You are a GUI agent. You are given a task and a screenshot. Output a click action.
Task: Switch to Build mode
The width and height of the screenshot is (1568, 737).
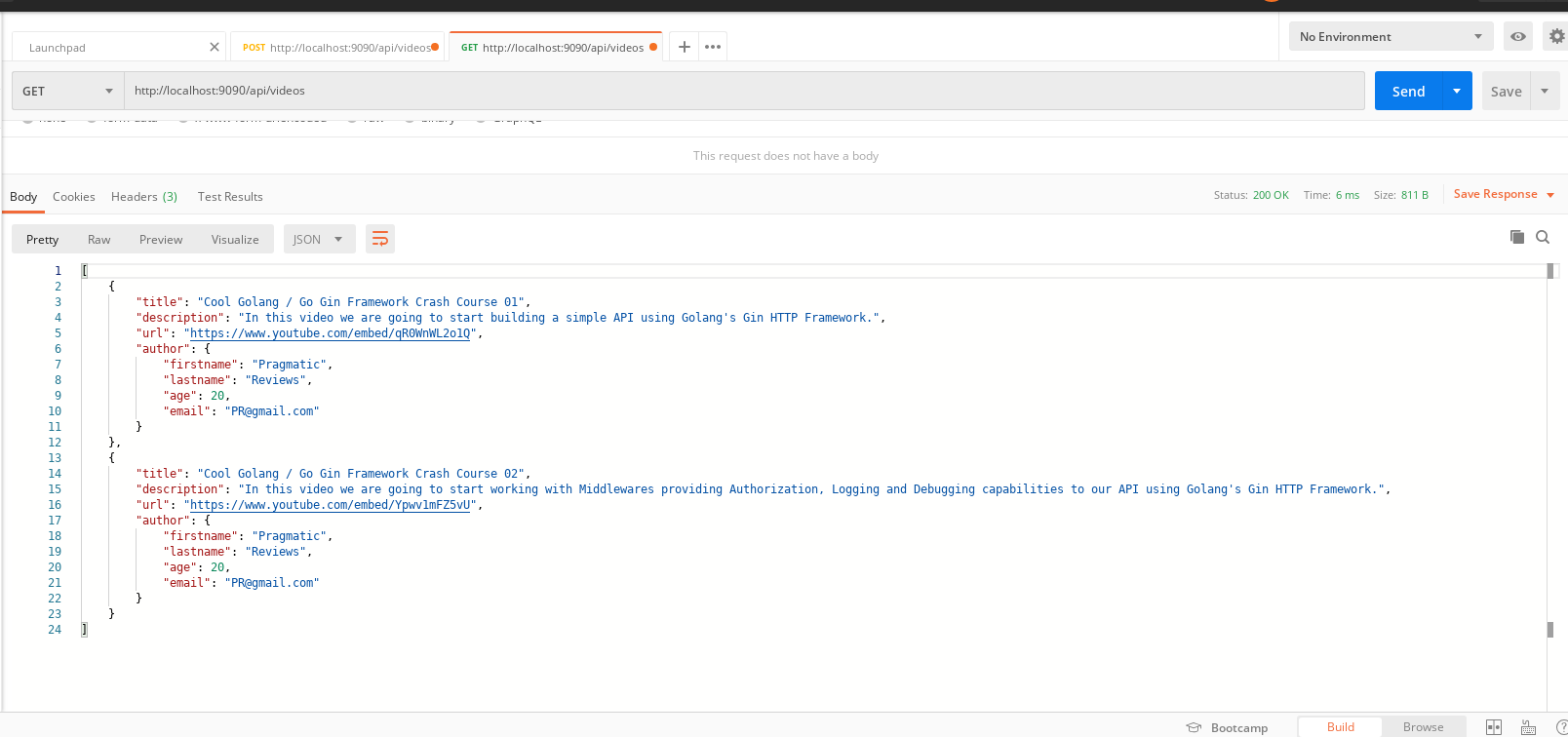pos(1341,727)
